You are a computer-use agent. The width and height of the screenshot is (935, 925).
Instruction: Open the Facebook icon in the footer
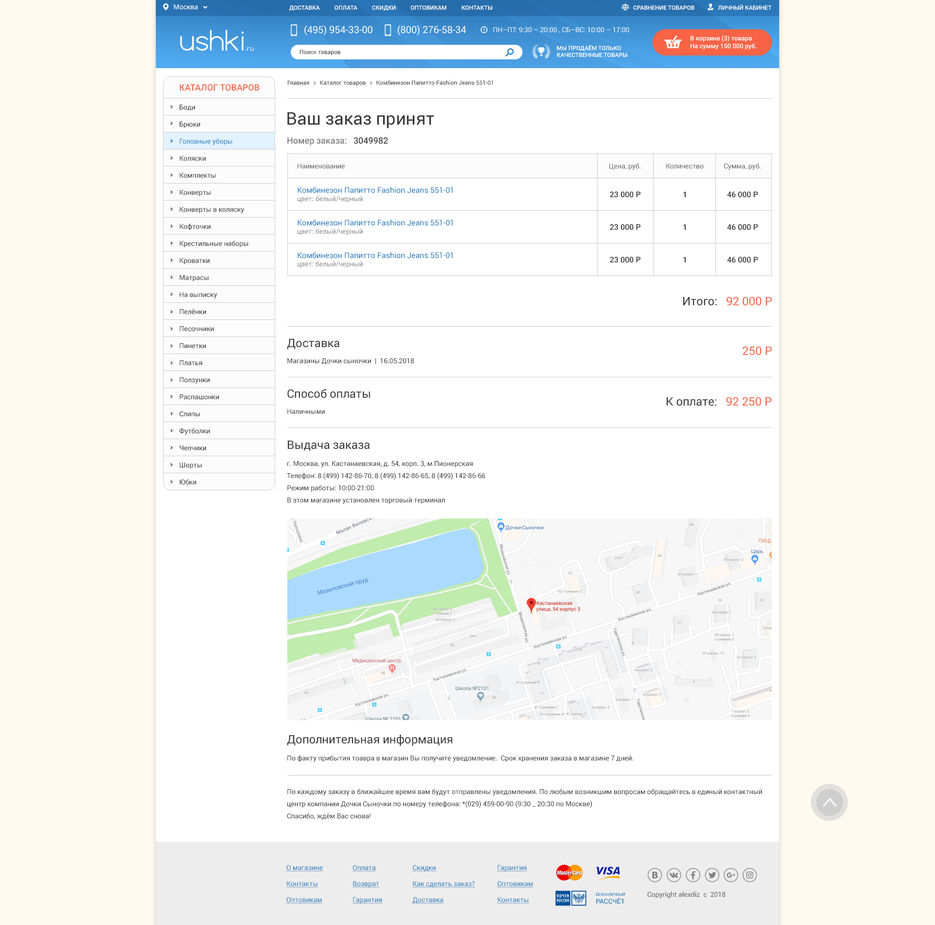(692, 875)
